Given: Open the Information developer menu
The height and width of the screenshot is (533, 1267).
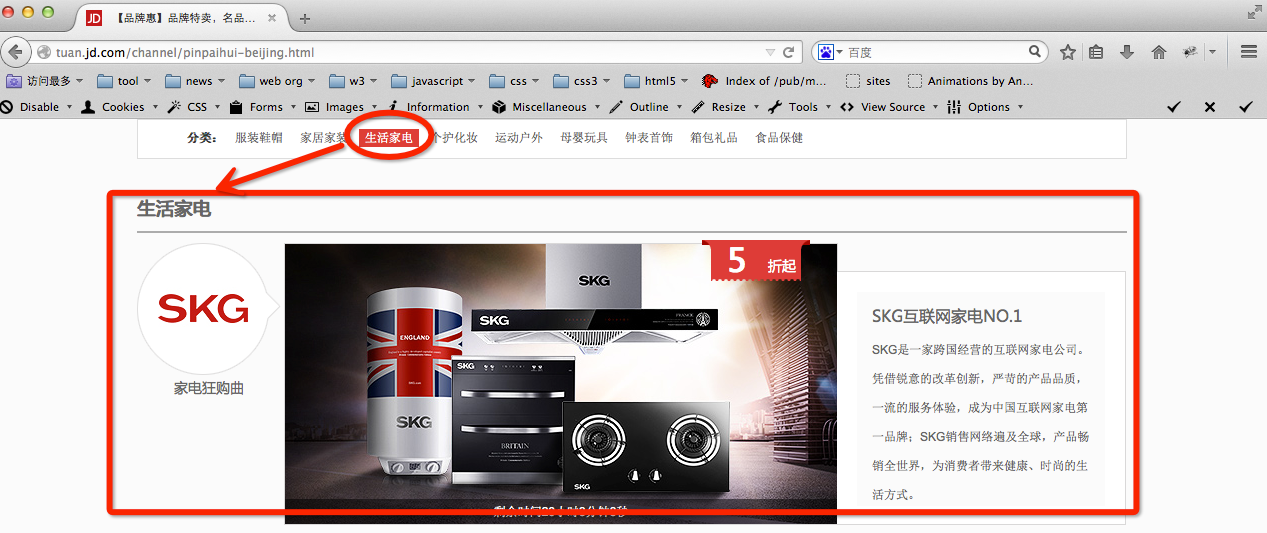Looking at the screenshot, I should pyautogui.click(x=434, y=107).
